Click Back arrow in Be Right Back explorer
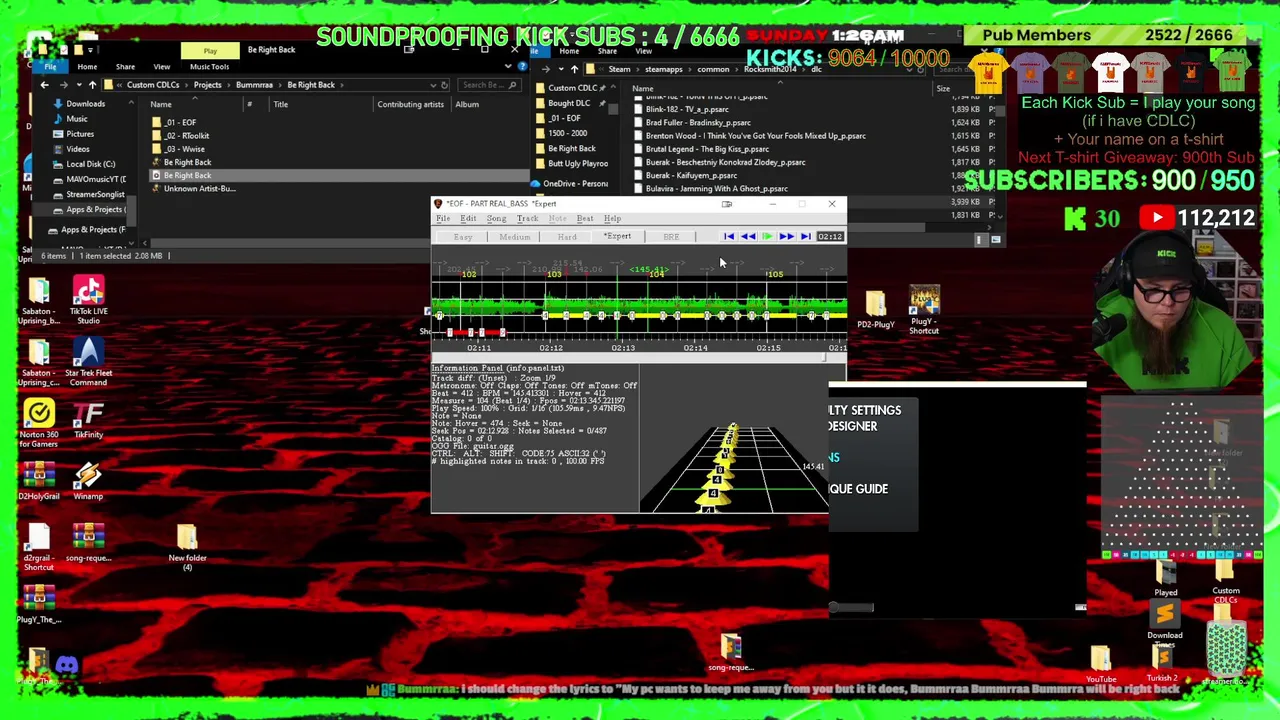Viewport: 1280px width, 720px height. [x=44, y=85]
